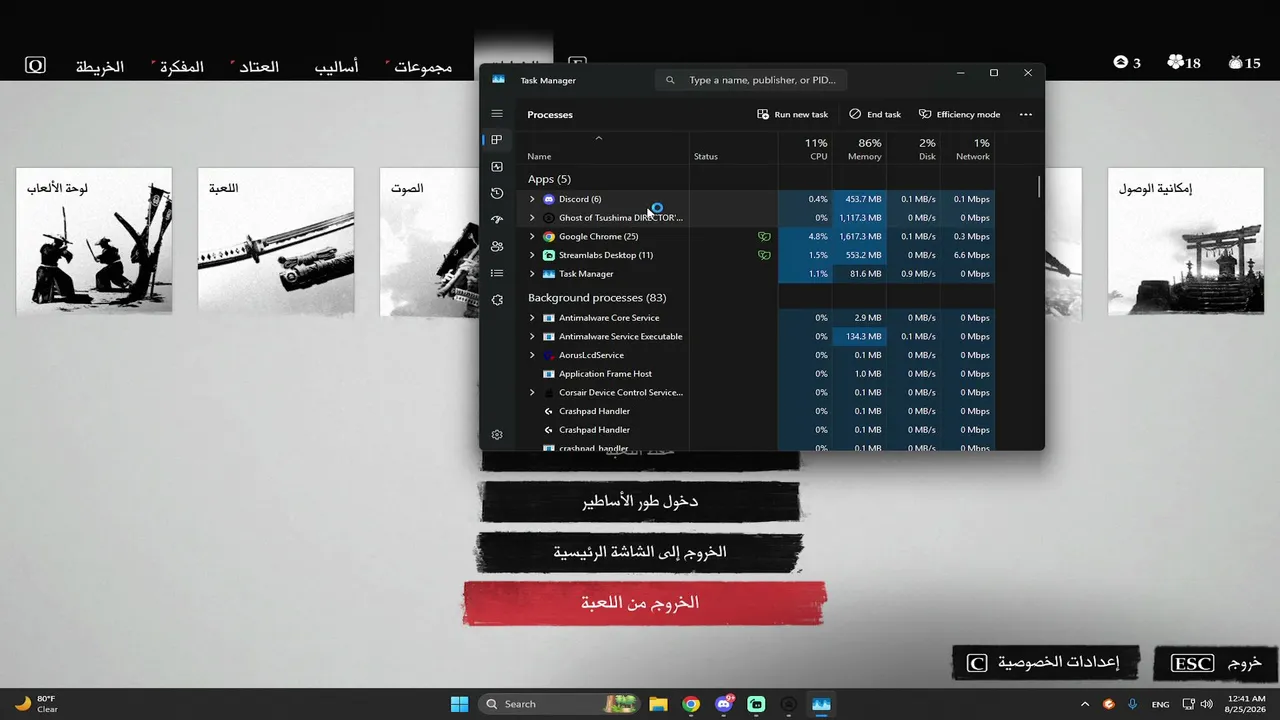1280x720 pixels.
Task: Open Startup apps page in sidebar
Action: tap(497, 220)
